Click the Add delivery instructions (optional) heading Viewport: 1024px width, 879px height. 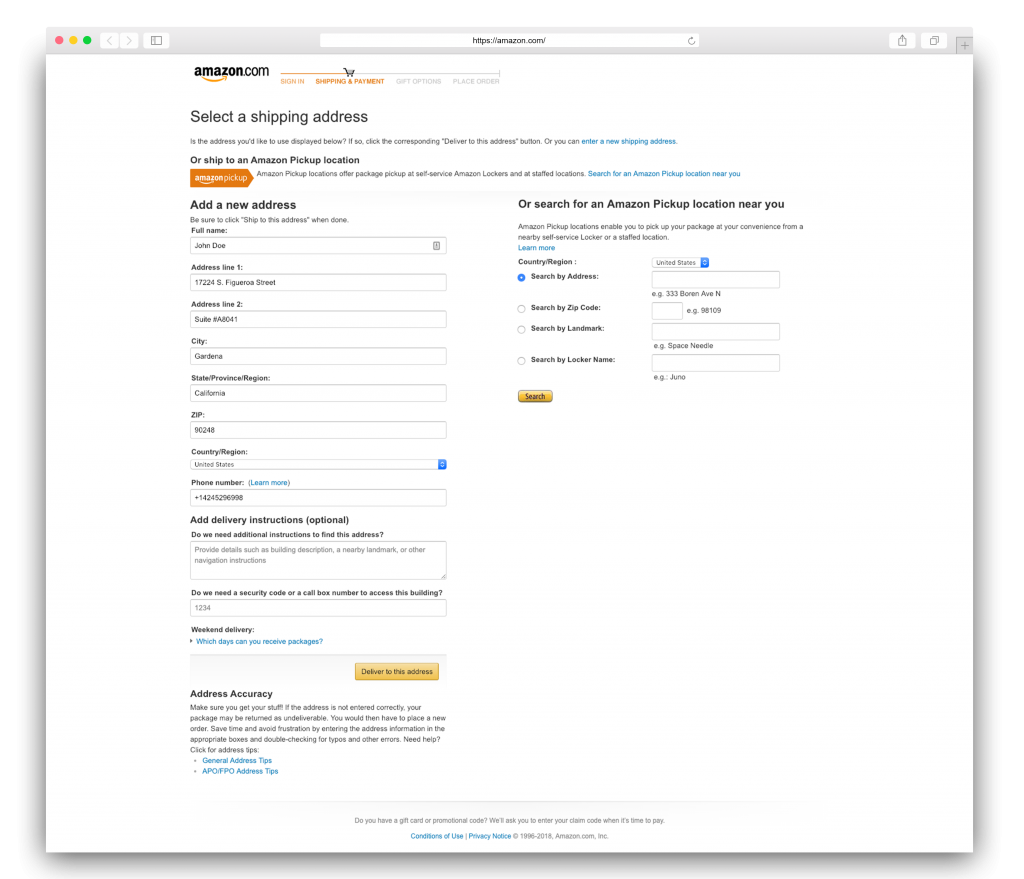click(269, 520)
